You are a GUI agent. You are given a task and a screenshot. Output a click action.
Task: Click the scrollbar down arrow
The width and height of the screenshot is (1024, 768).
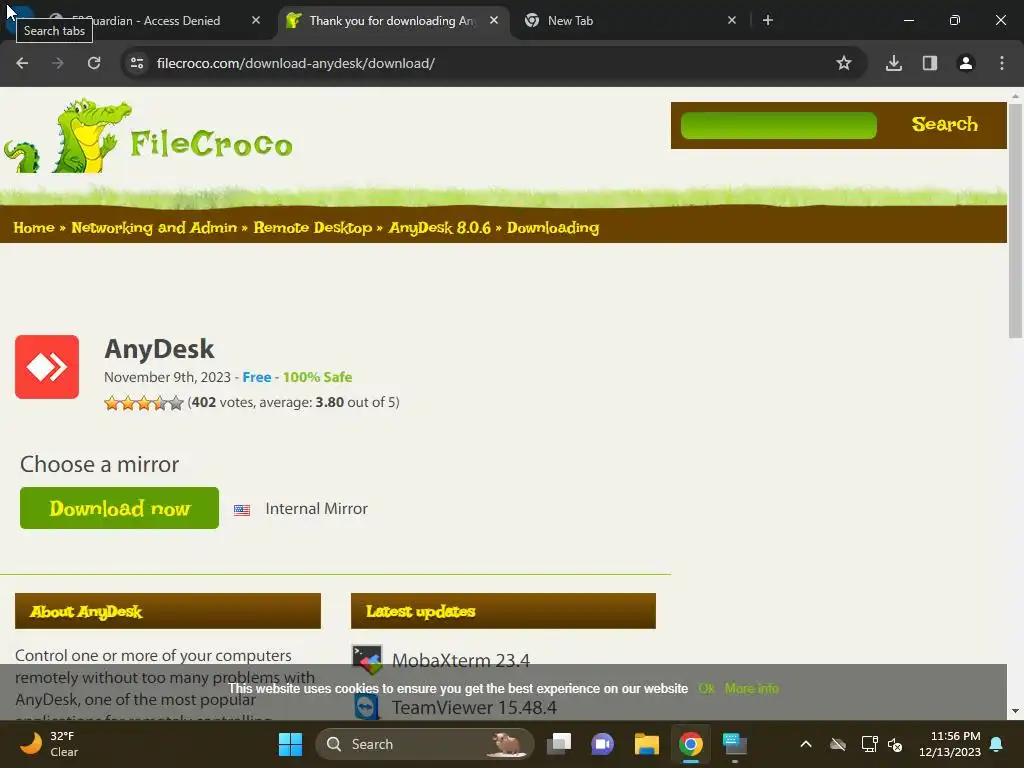coord(1016,711)
